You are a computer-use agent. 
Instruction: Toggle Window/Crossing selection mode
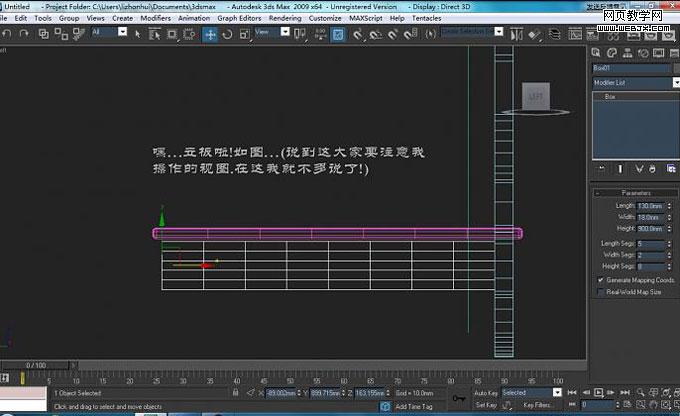[189, 34]
